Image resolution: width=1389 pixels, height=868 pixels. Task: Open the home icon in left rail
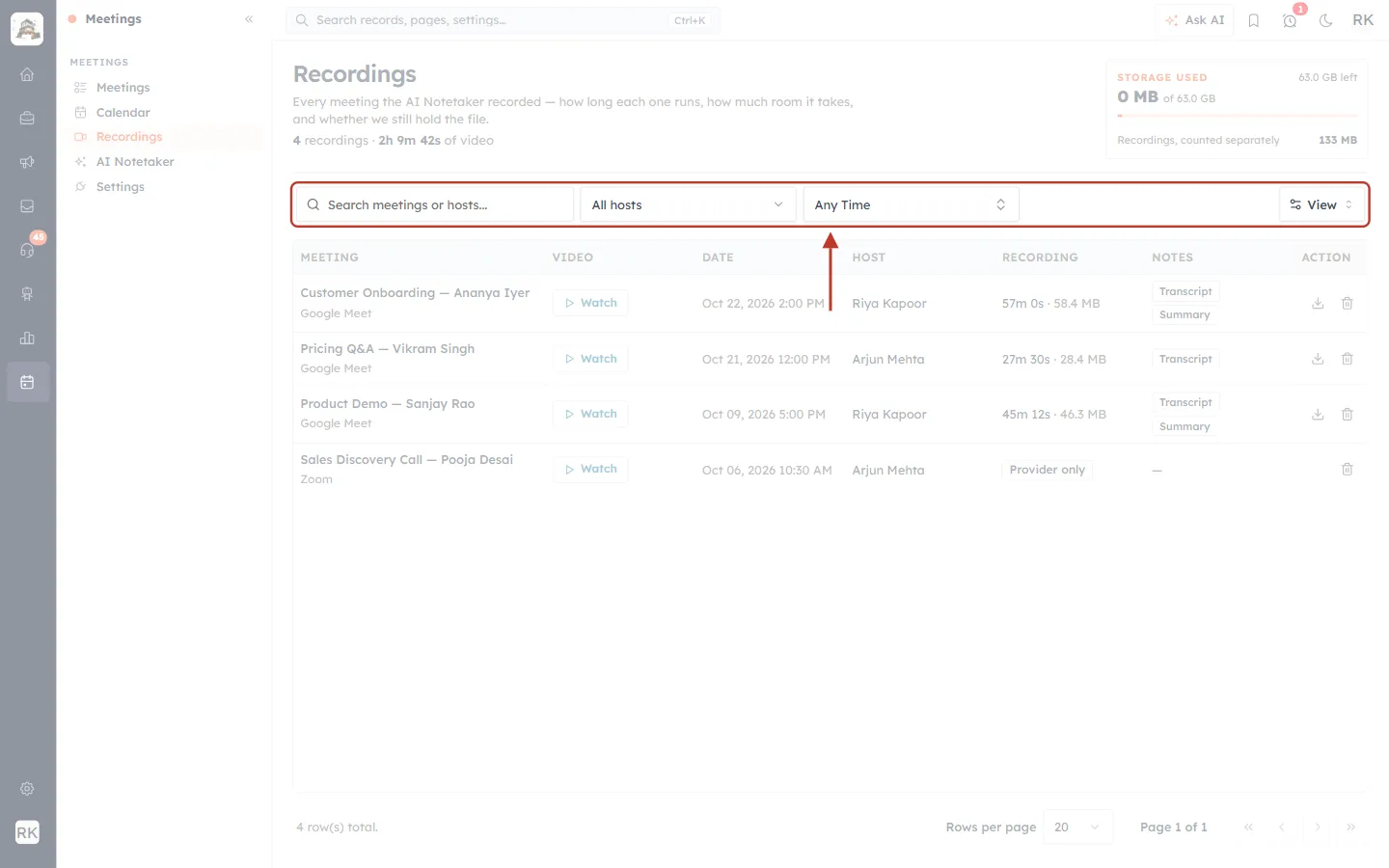pos(27,74)
